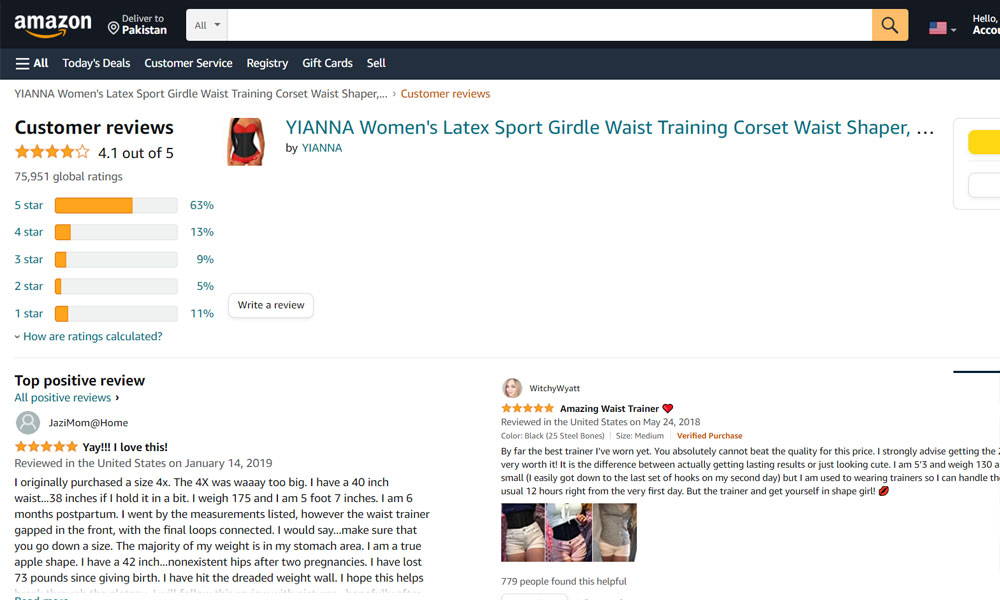The height and width of the screenshot is (600, 1000).
Task: Click the US flag language icon
Action: [938, 28]
